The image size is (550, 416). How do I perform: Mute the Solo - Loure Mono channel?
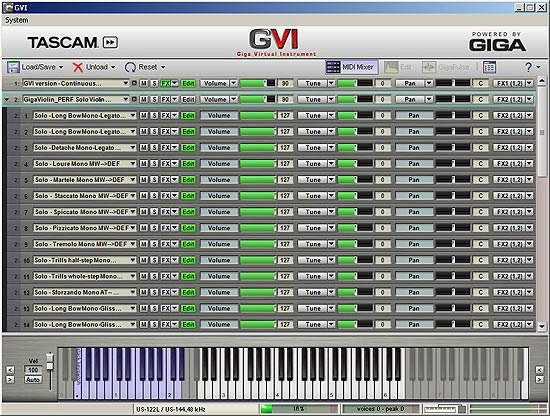143,164
